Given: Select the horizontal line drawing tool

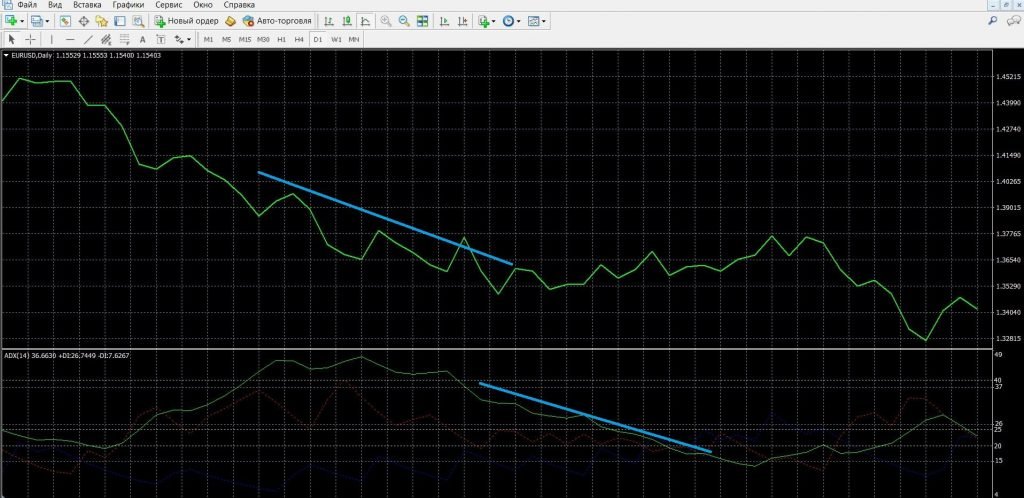Looking at the screenshot, I should (x=70, y=39).
